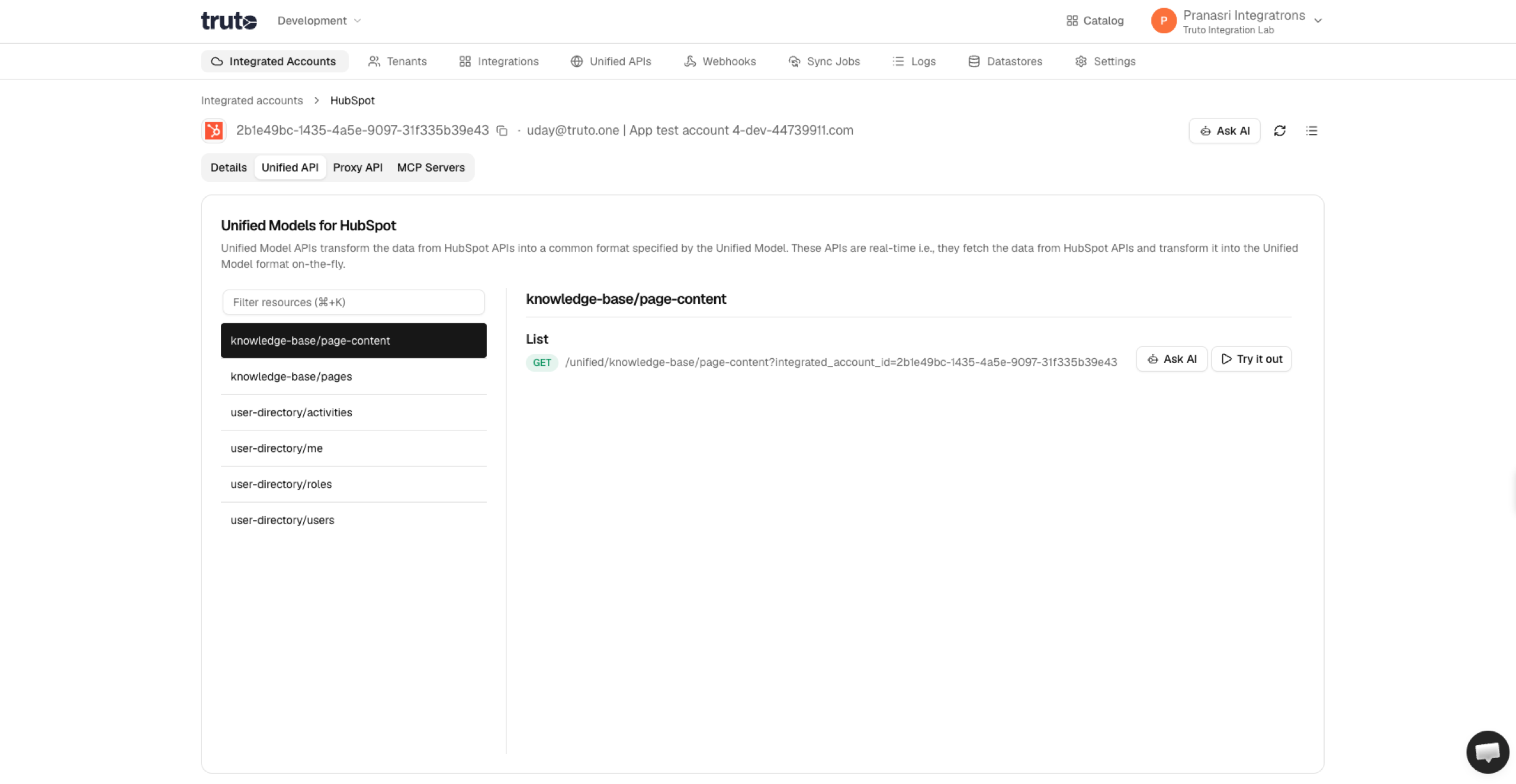Click the account email and name text
The width and height of the screenshot is (1516, 784).
[690, 130]
